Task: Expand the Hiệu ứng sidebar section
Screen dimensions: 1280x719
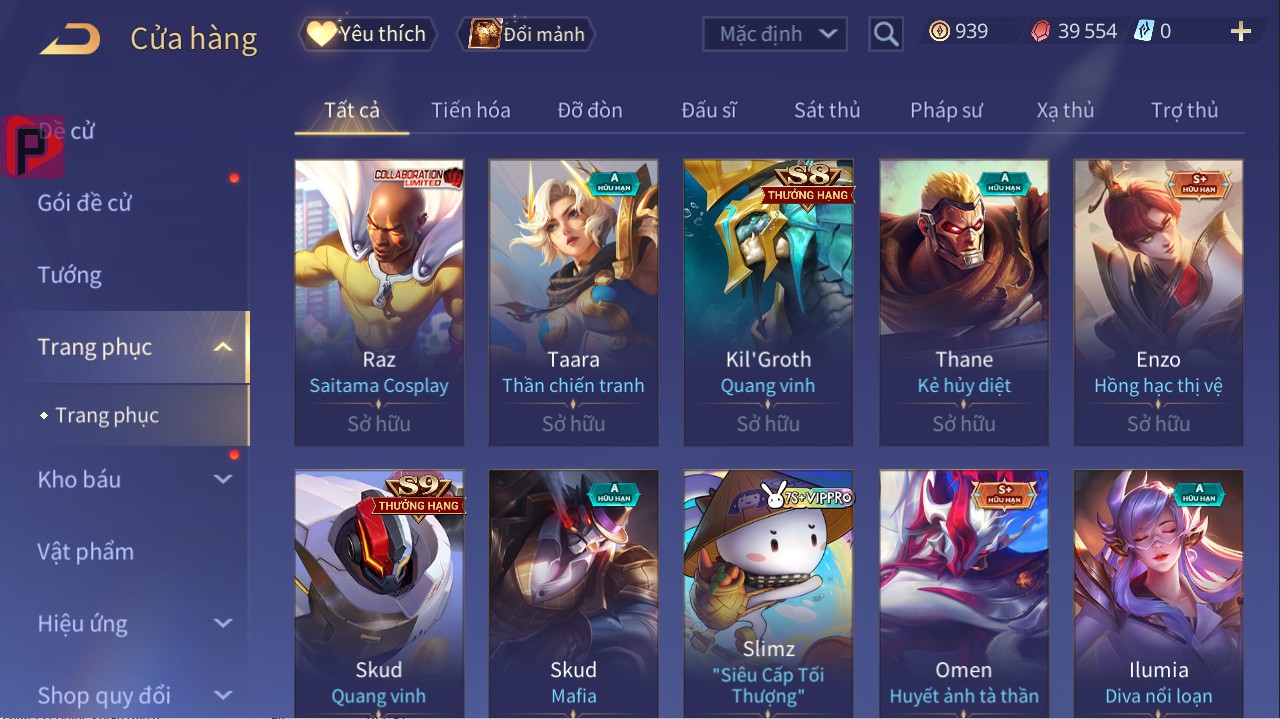Action: tap(223, 624)
